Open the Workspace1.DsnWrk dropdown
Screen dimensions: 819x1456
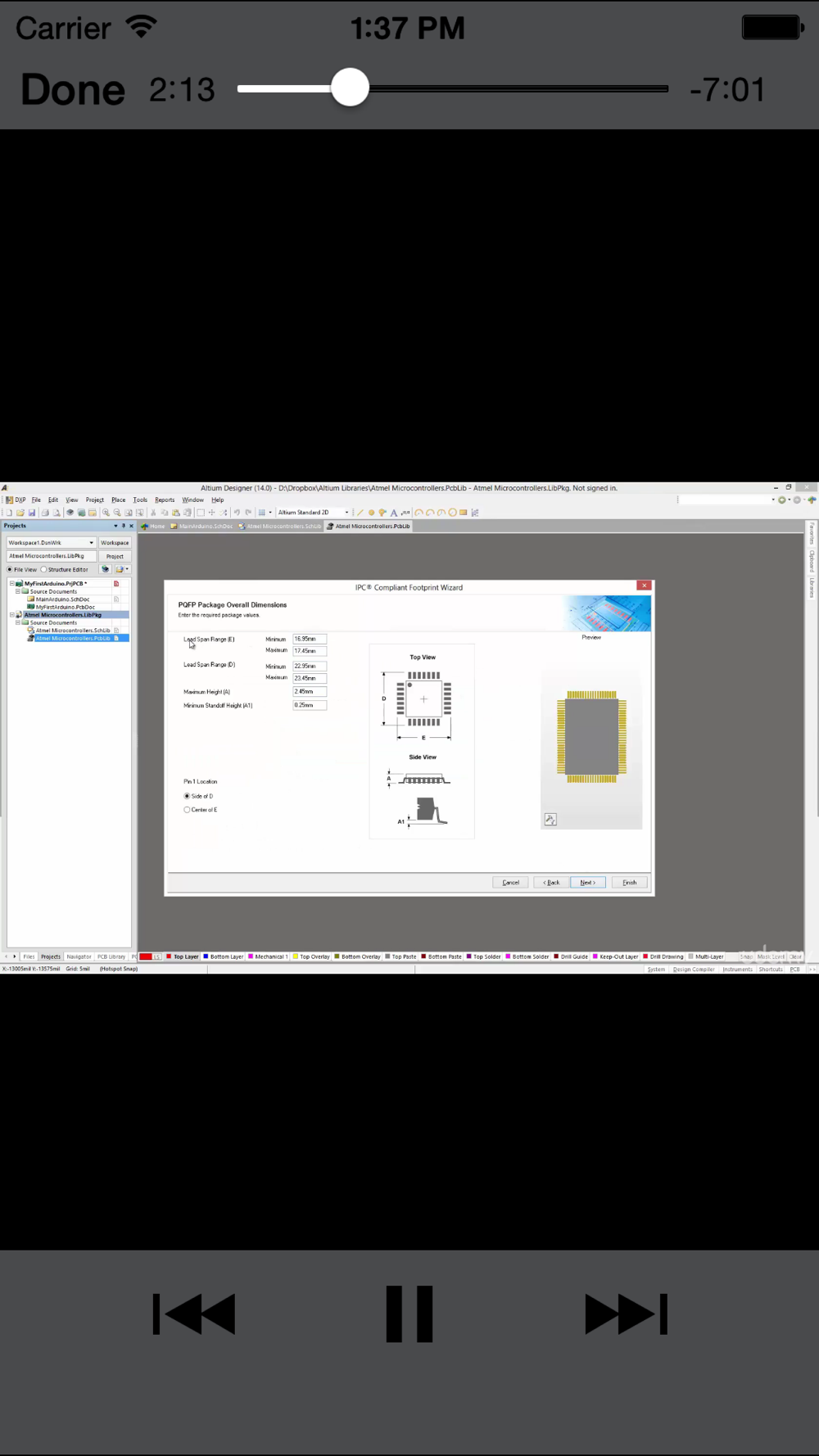(91, 543)
